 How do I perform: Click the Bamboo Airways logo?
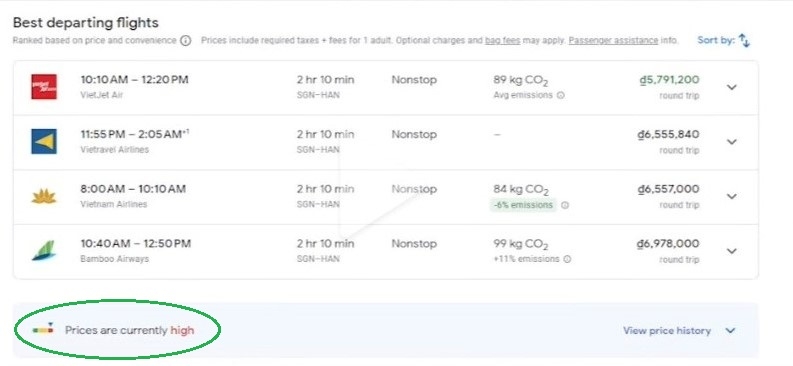(44, 251)
